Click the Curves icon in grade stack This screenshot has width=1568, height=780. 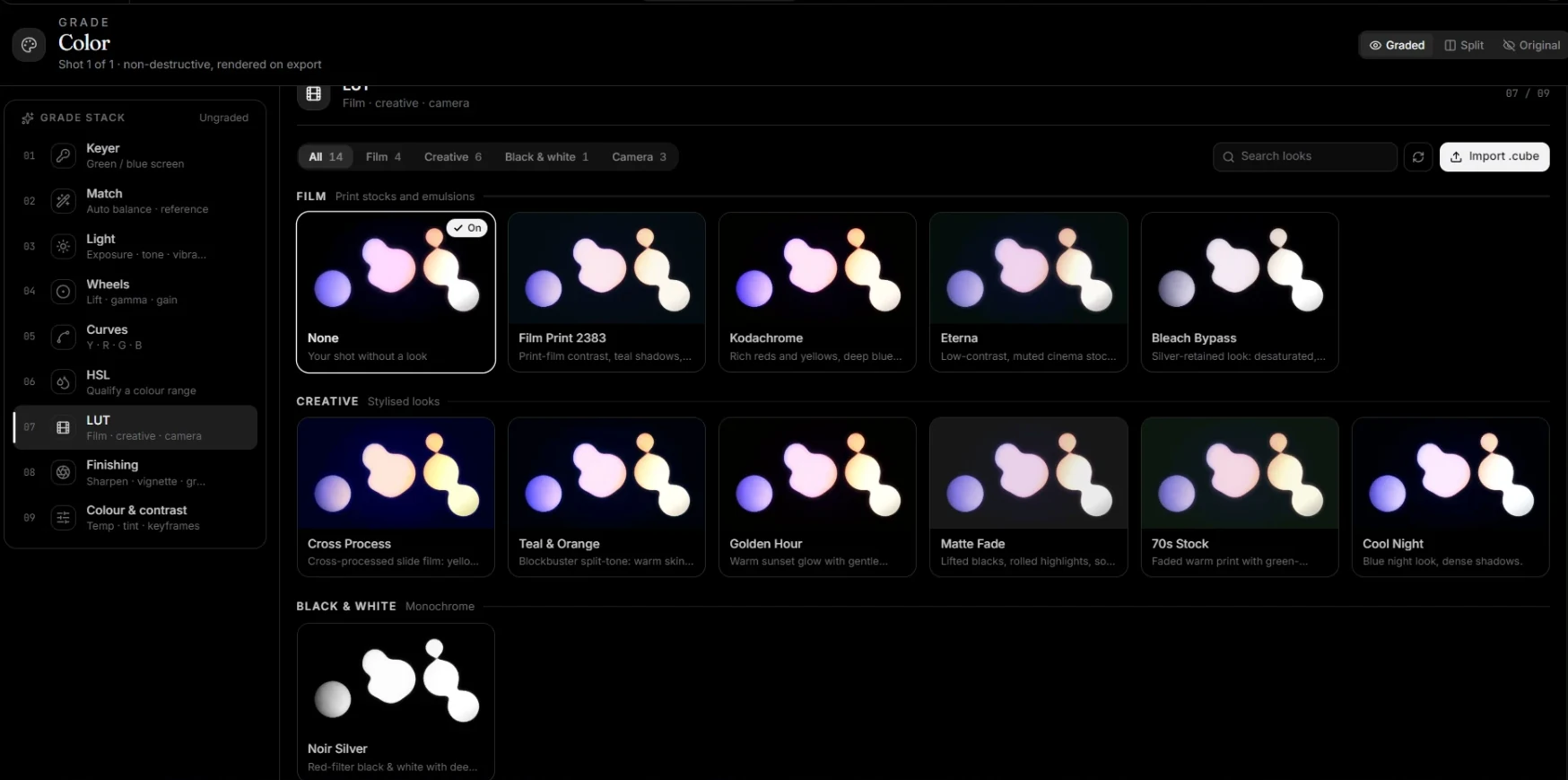pos(63,337)
